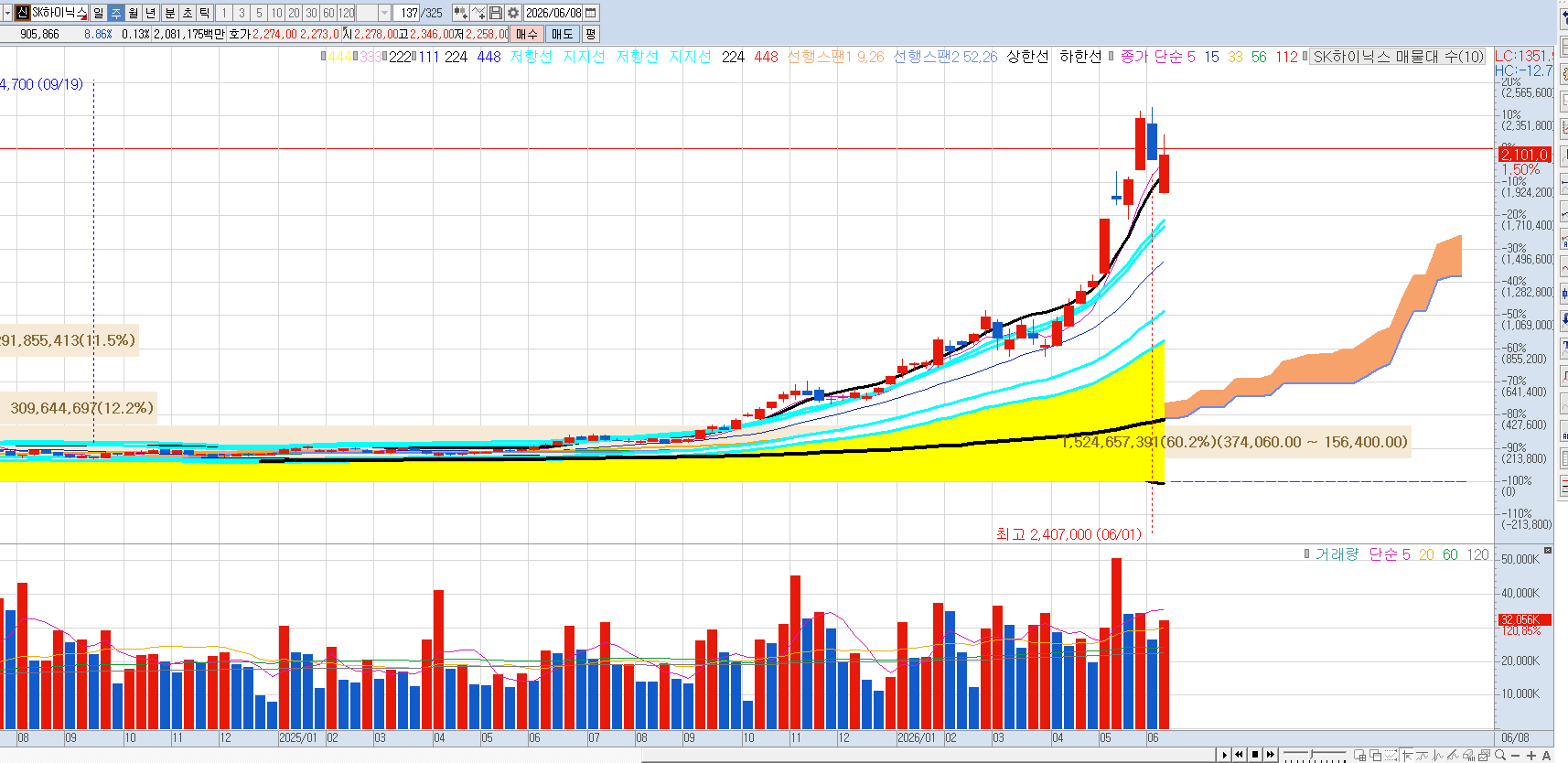Image resolution: width=1568 pixels, height=763 pixels.
Task: Open the calendar picker beside 2026/06/08
Action: (591, 13)
